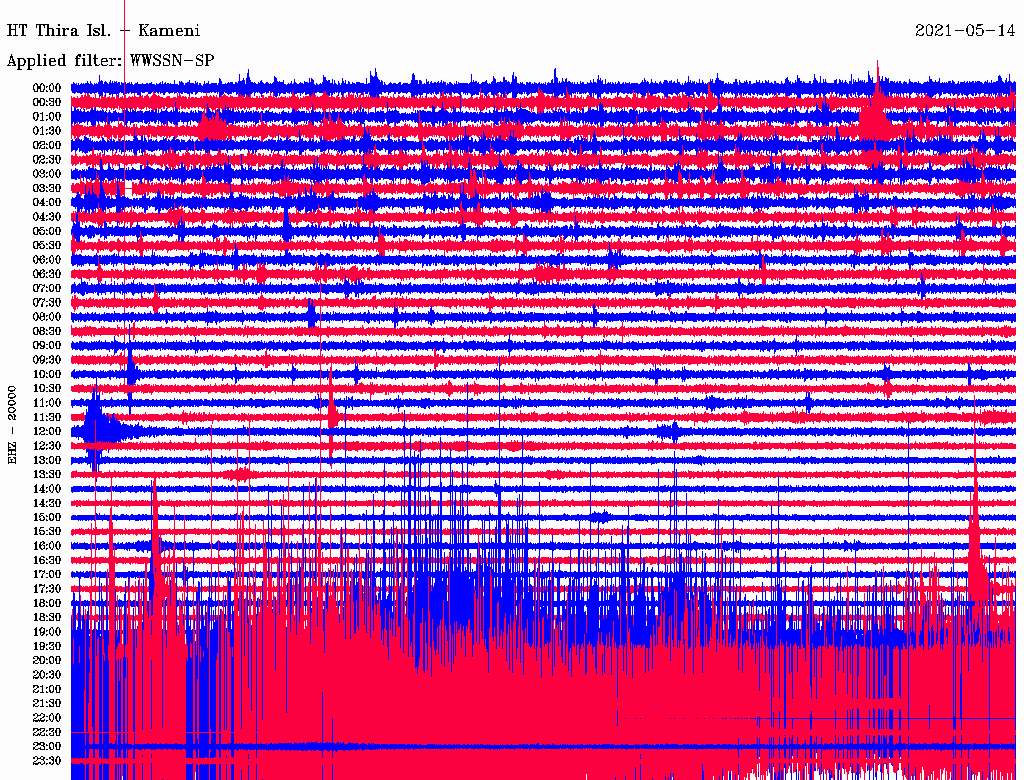Image resolution: width=1024 pixels, height=780 pixels.
Task: Click the 22:00 time row label
Action: (x=47, y=717)
